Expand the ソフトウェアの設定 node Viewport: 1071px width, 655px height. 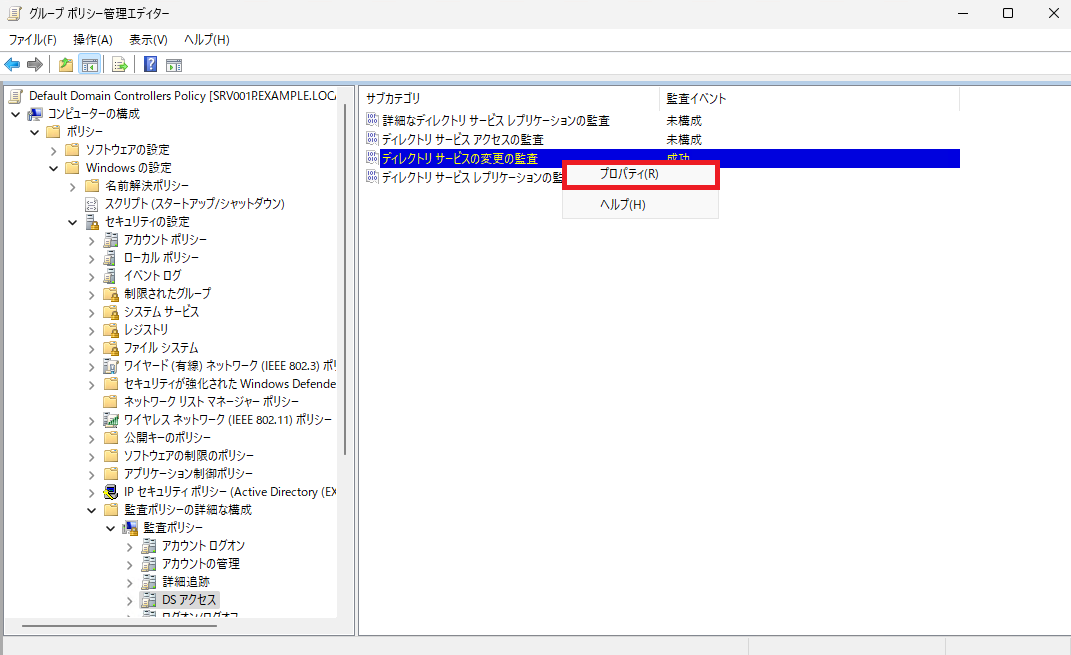tap(53, 150)
